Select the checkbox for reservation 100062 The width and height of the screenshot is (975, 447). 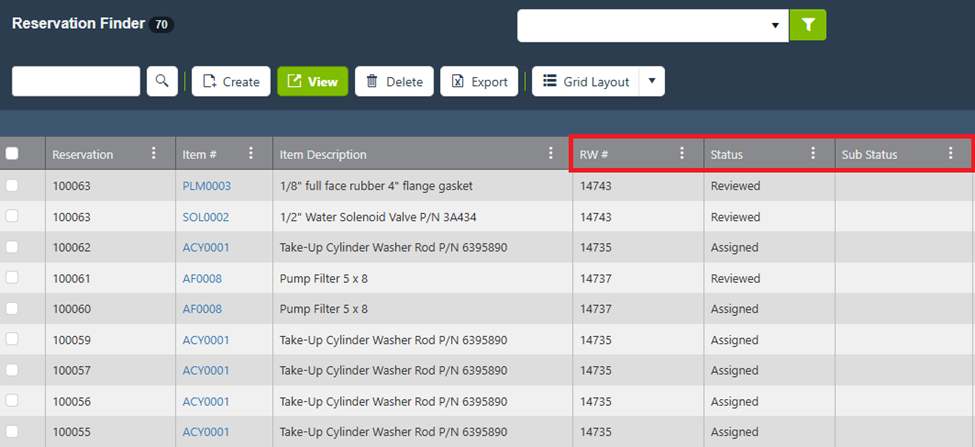[x=12, y=247]
